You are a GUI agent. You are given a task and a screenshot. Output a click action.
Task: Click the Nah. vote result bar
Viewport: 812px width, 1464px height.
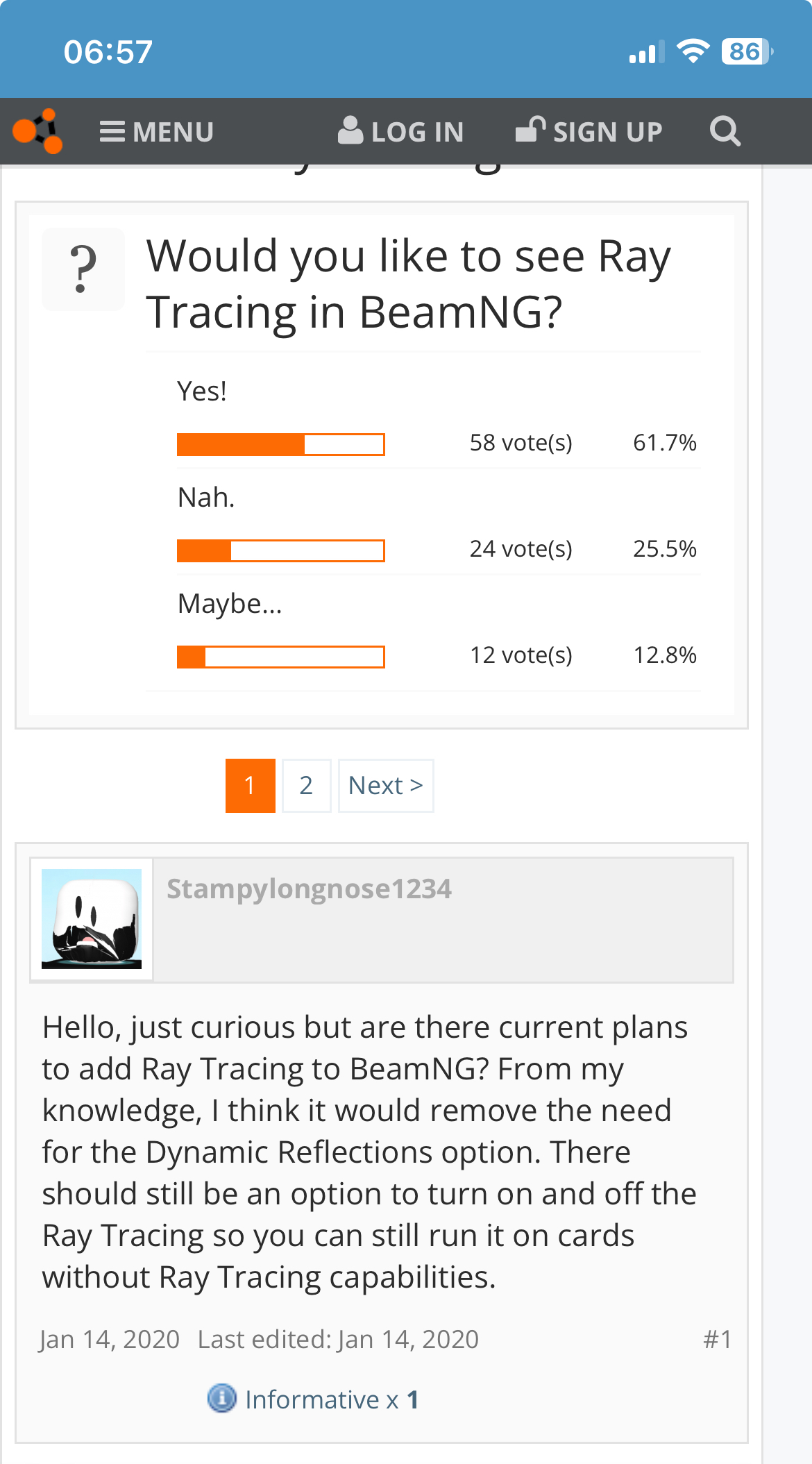point(281,550)
